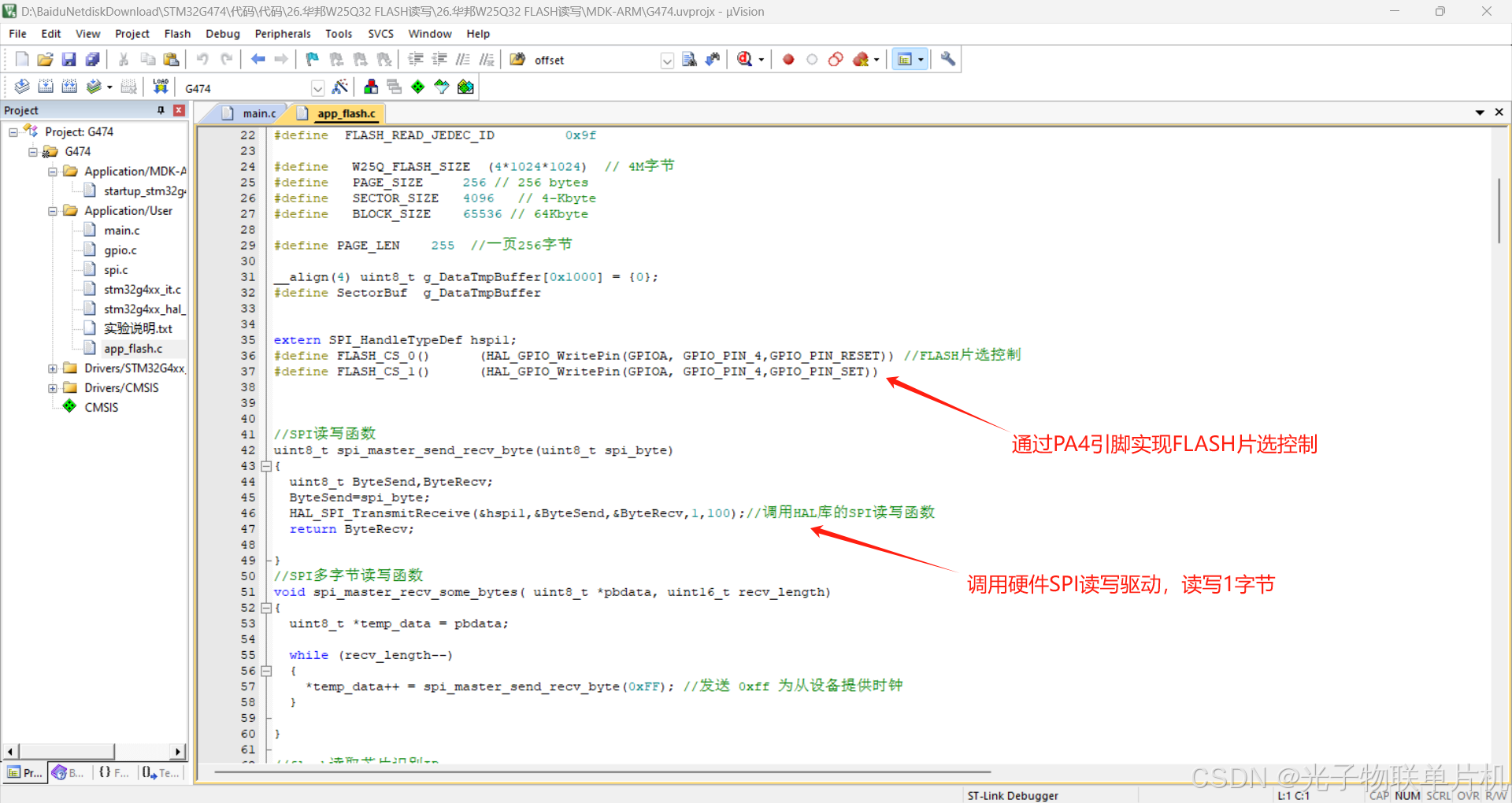Screen dimensions: 1512x803
Task: Open the find text dropdown showing offset
Action: [667, 61]
